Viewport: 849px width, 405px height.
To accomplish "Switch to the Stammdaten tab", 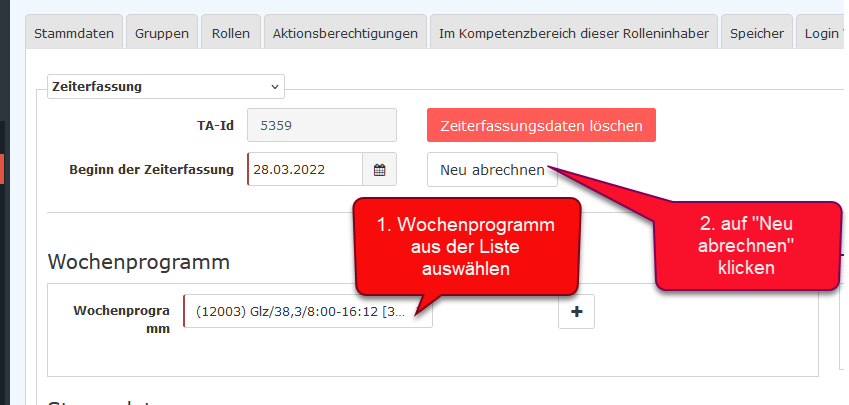I will click(74, 33).
